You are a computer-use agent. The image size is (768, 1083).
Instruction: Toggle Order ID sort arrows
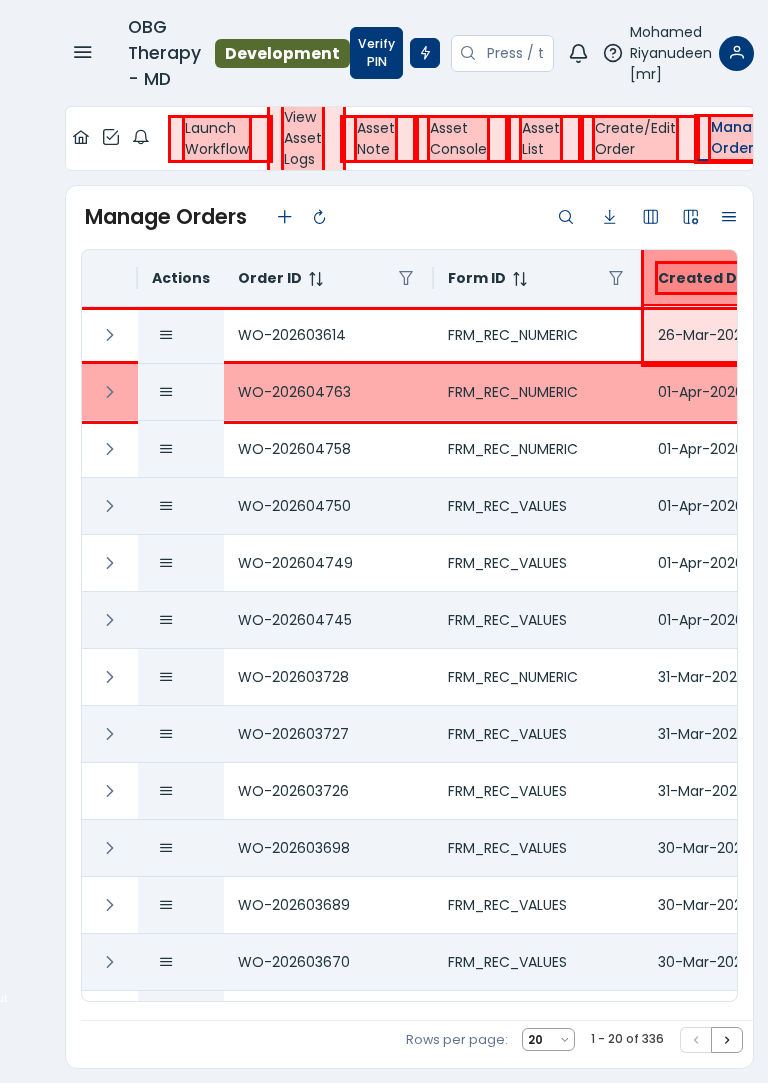(x=316, y=279)
